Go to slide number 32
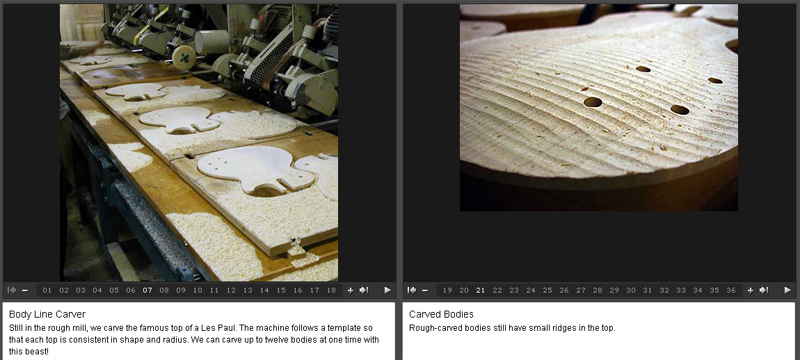Viewport: 800px width, 360px height. click(664, 290)
